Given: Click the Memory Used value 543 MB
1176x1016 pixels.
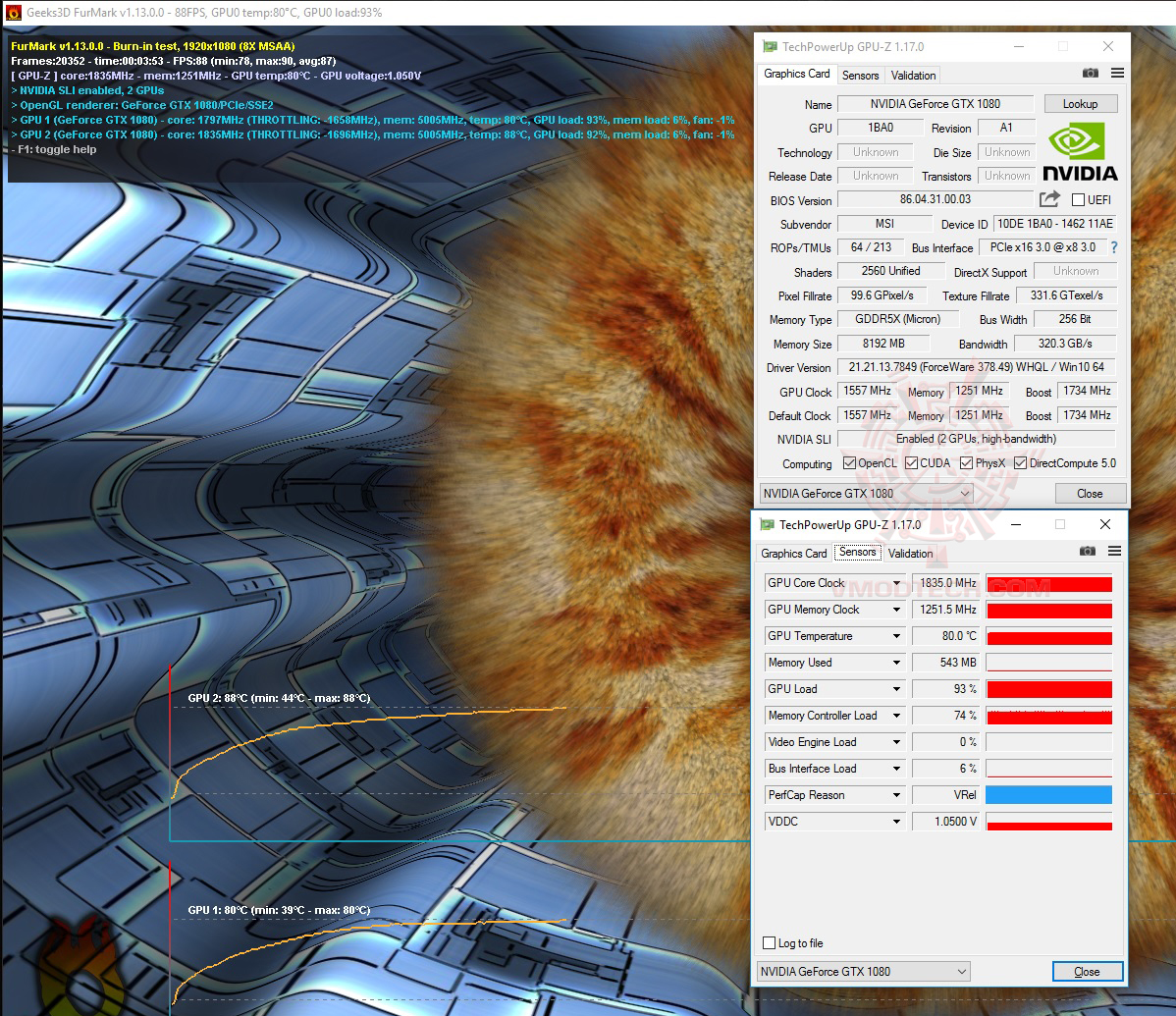Looking at the screenshot, I should point(946,663).
